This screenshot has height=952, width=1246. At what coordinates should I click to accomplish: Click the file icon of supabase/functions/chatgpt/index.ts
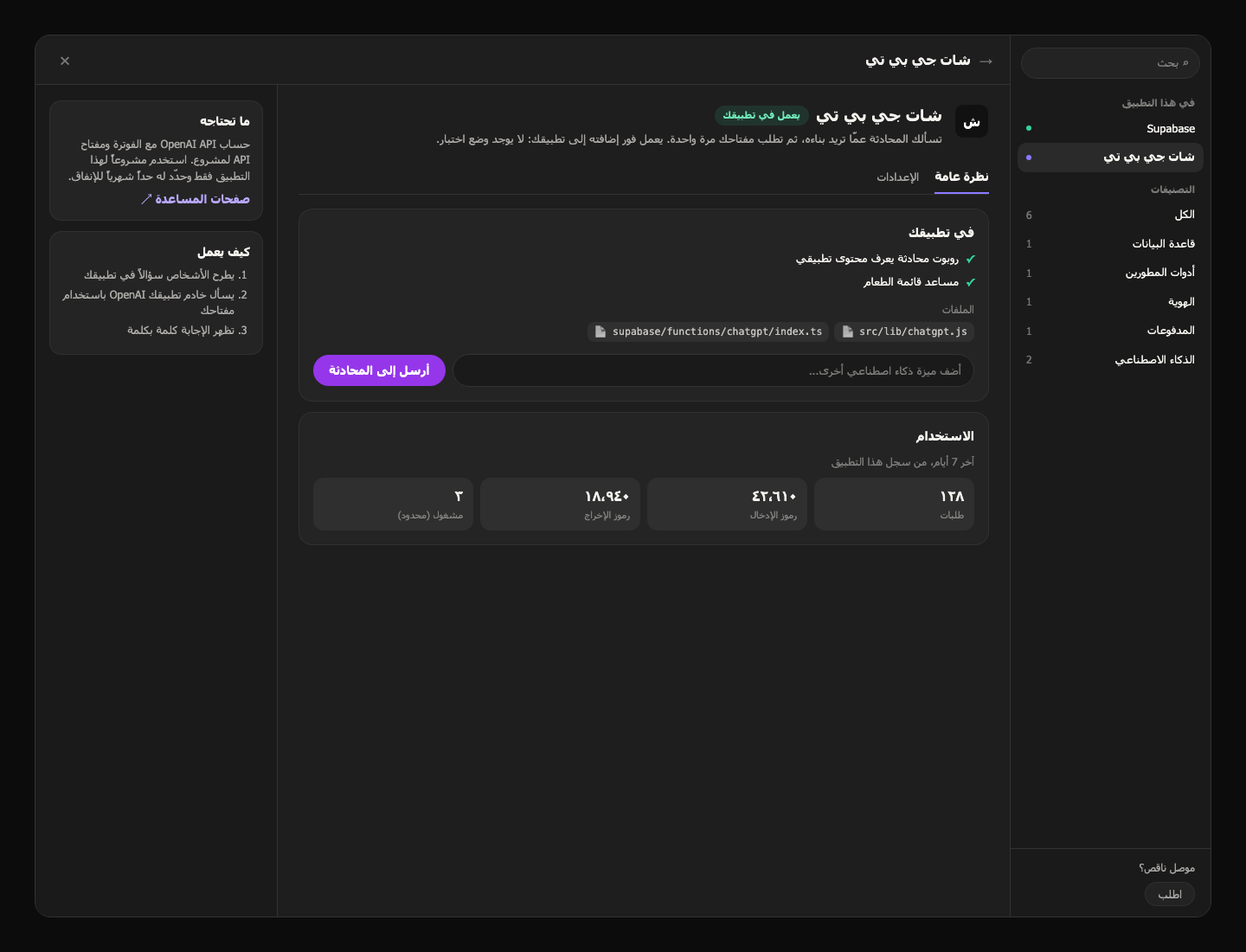(601, 331)
